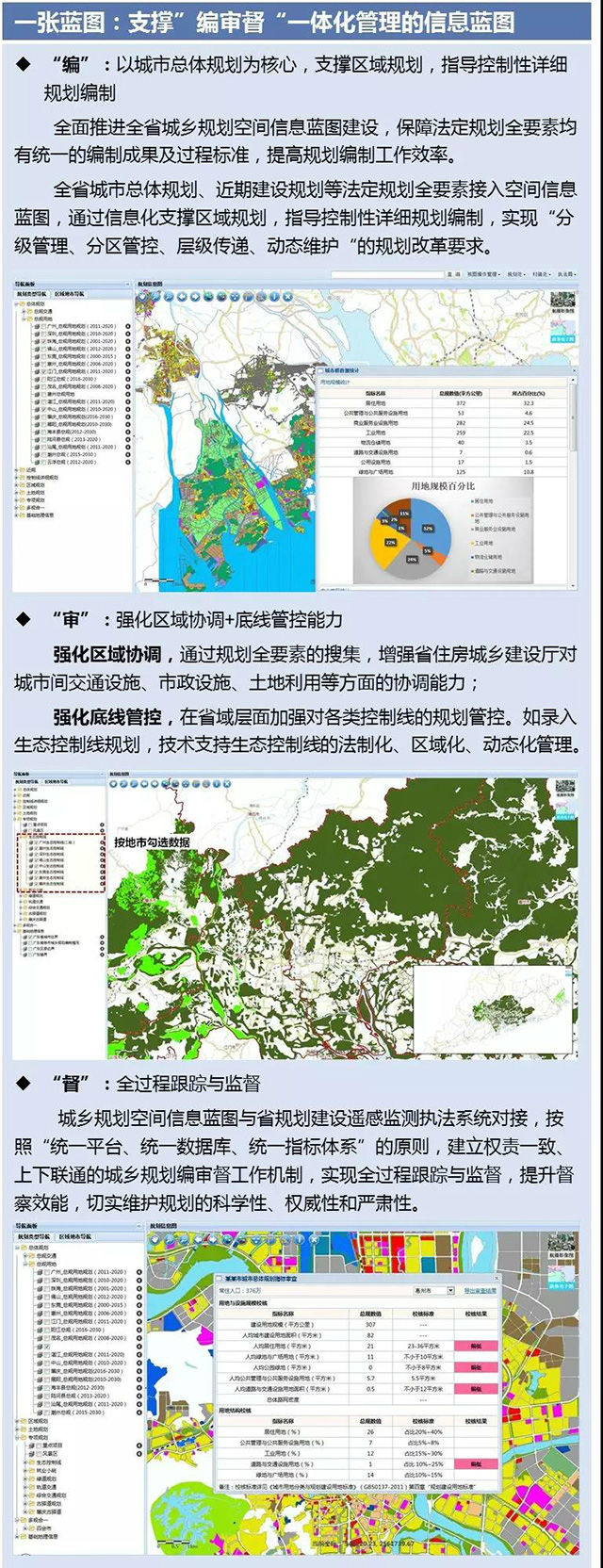Select 总规交通 item in top GIS tree
Image resolution: width=603 pixels, height=1568 pixels.
pos(43,311)
